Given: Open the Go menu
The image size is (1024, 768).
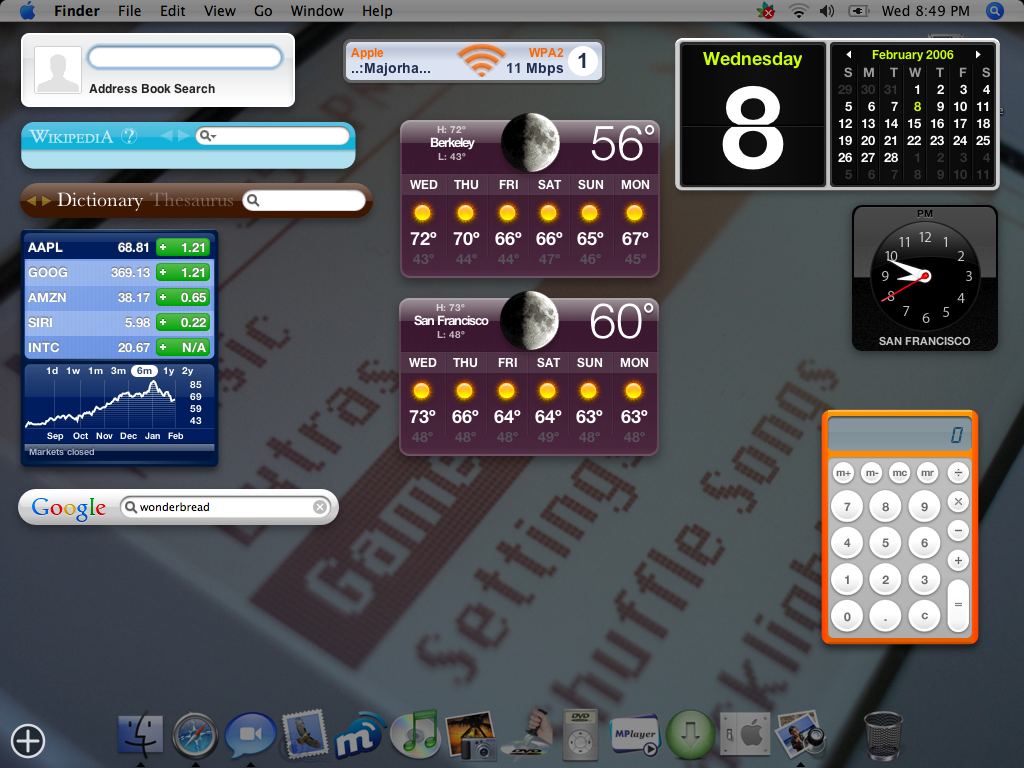Looking at the screenshot, I should pyautogui.click(x=263, y=11).
